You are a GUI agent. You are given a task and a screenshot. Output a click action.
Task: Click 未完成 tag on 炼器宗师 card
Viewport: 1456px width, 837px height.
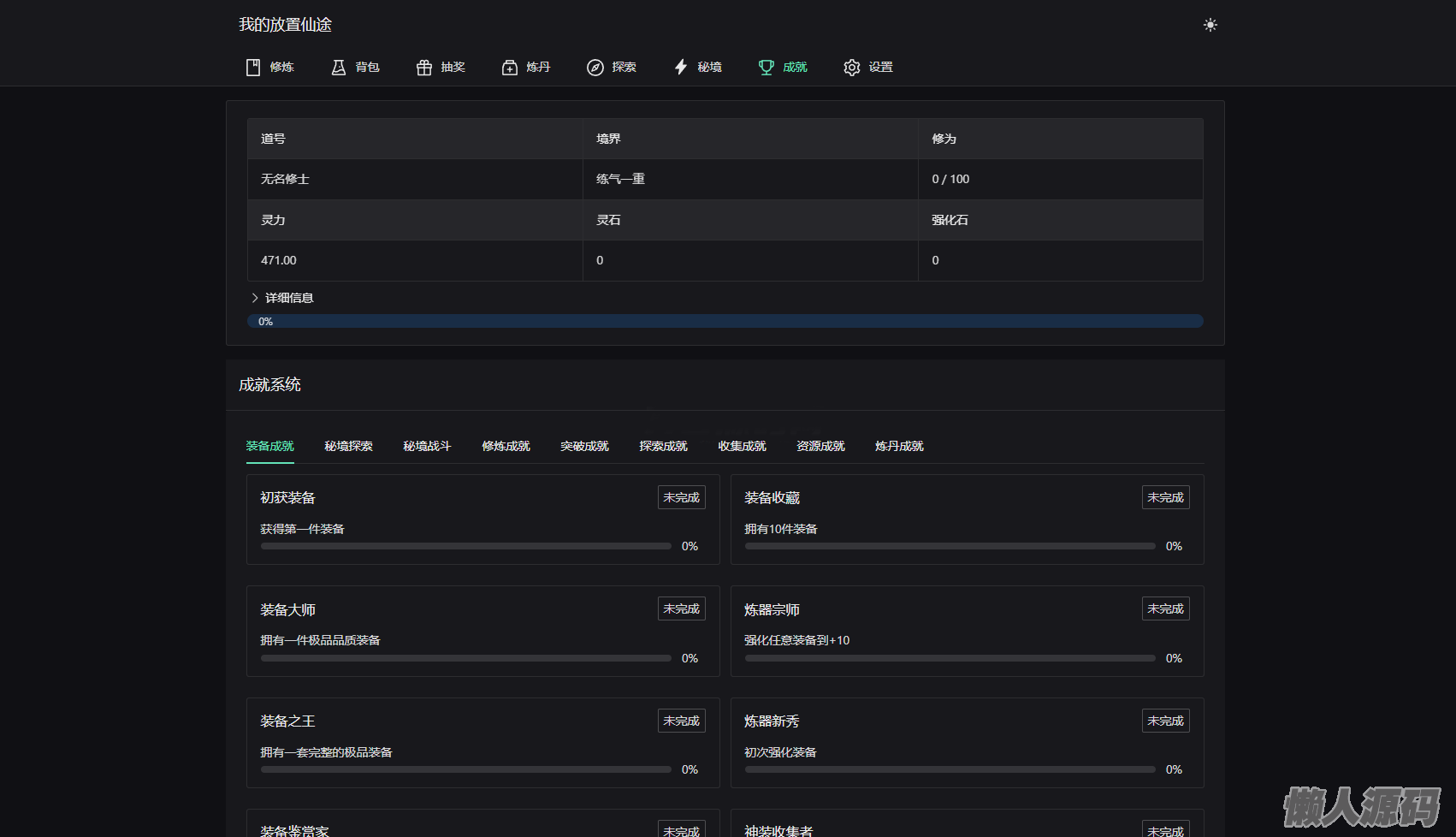[x=1165, y=608]
